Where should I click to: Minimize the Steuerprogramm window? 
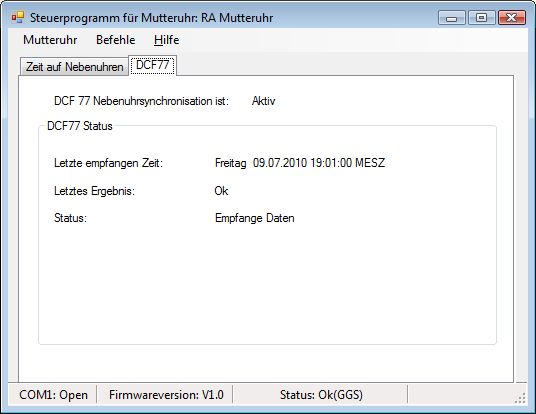pos(451,17)
